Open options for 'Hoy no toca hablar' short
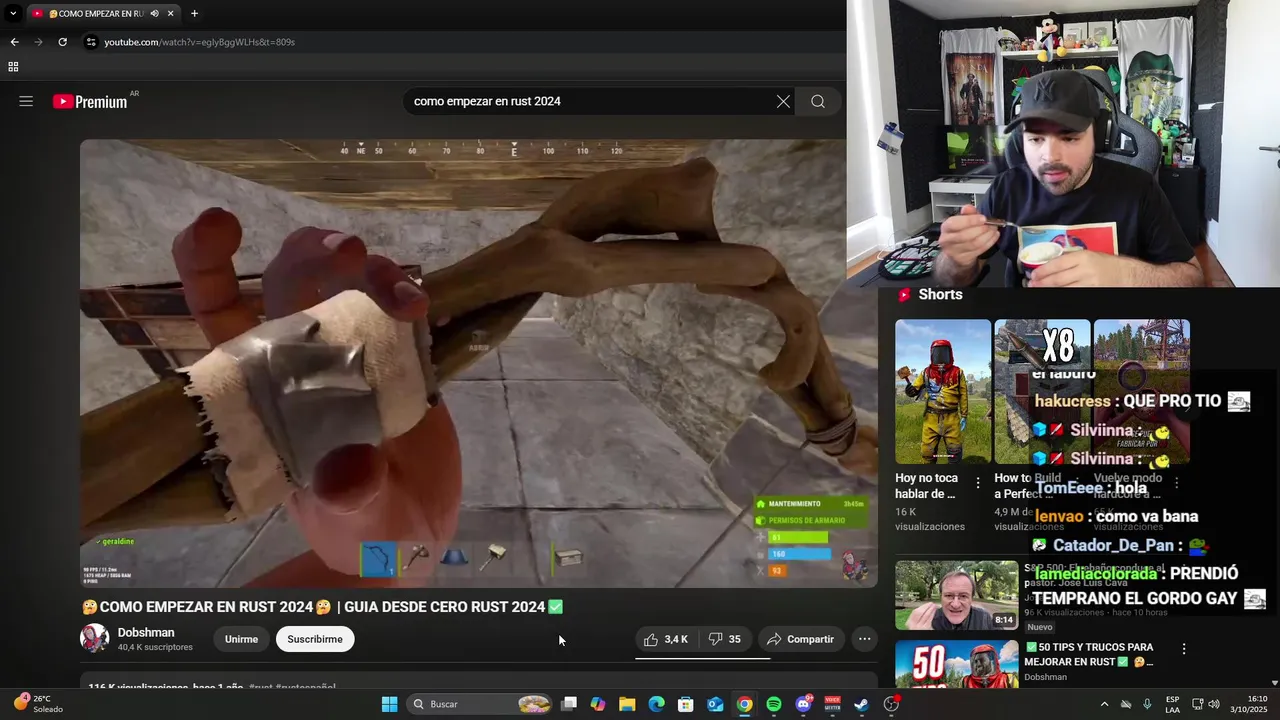Image resolution: width=1280 pixels, height=720 pixels. 978,483
